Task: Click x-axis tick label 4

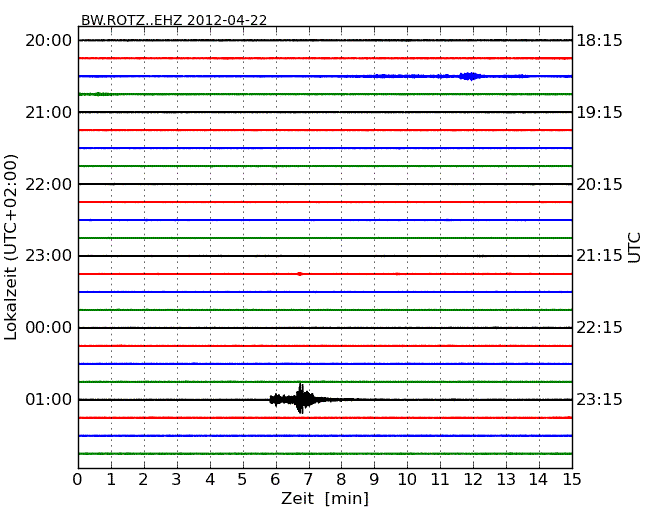Action: pyautogui.click(x=210, y=480)
